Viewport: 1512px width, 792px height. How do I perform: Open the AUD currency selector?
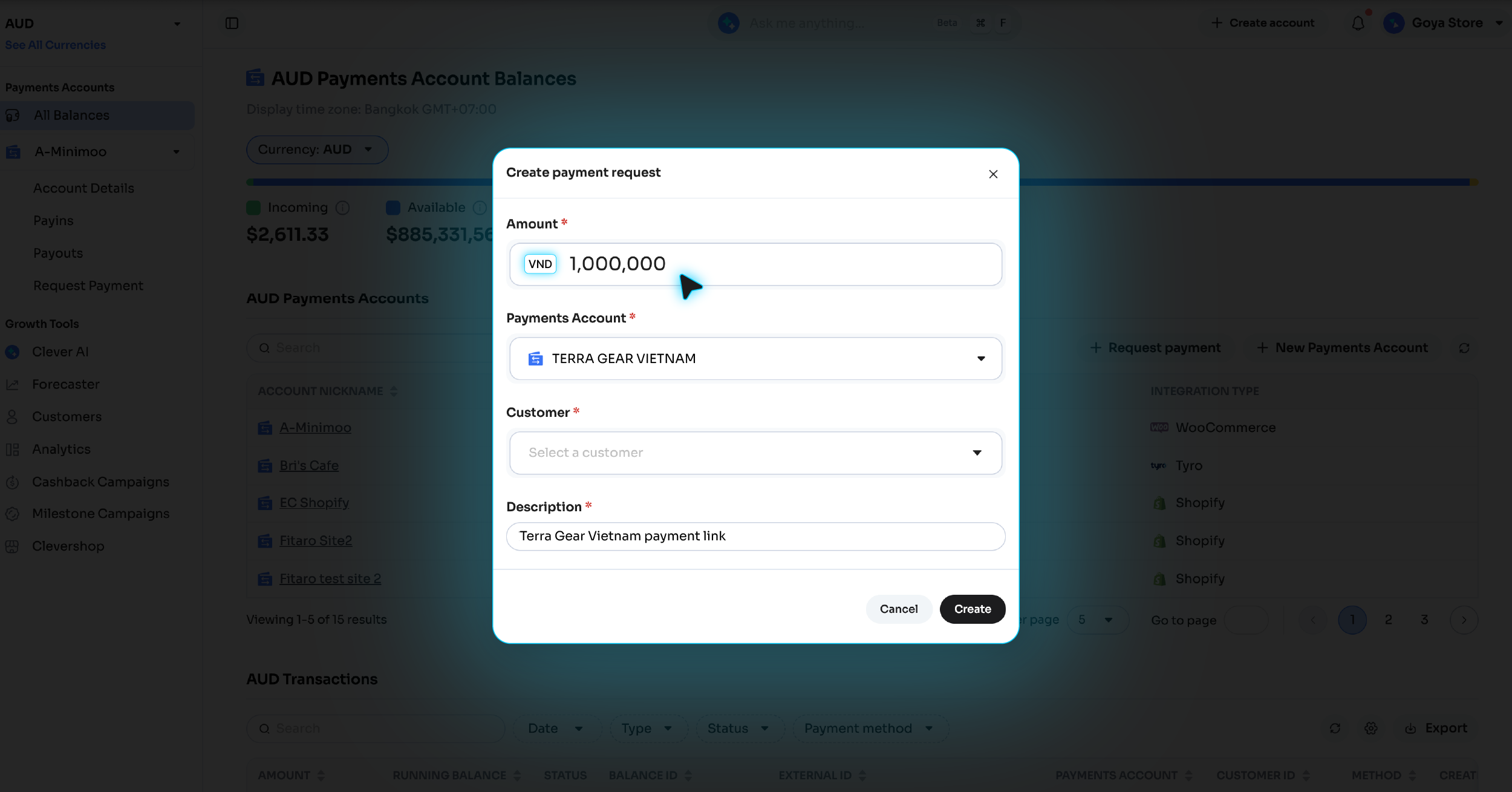click(x=93, y=24)
